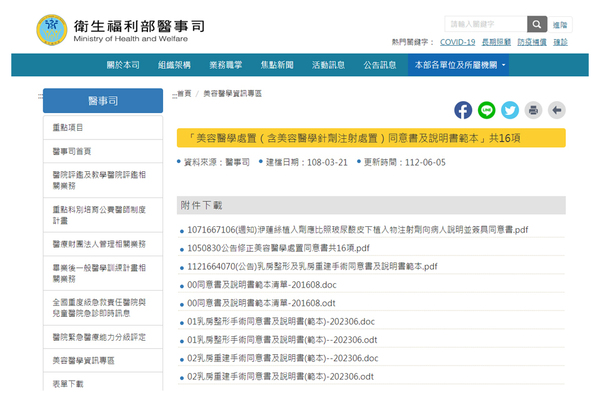600x400 pixels.
Task: Click the search magnifier button
Action: [537, 23]
